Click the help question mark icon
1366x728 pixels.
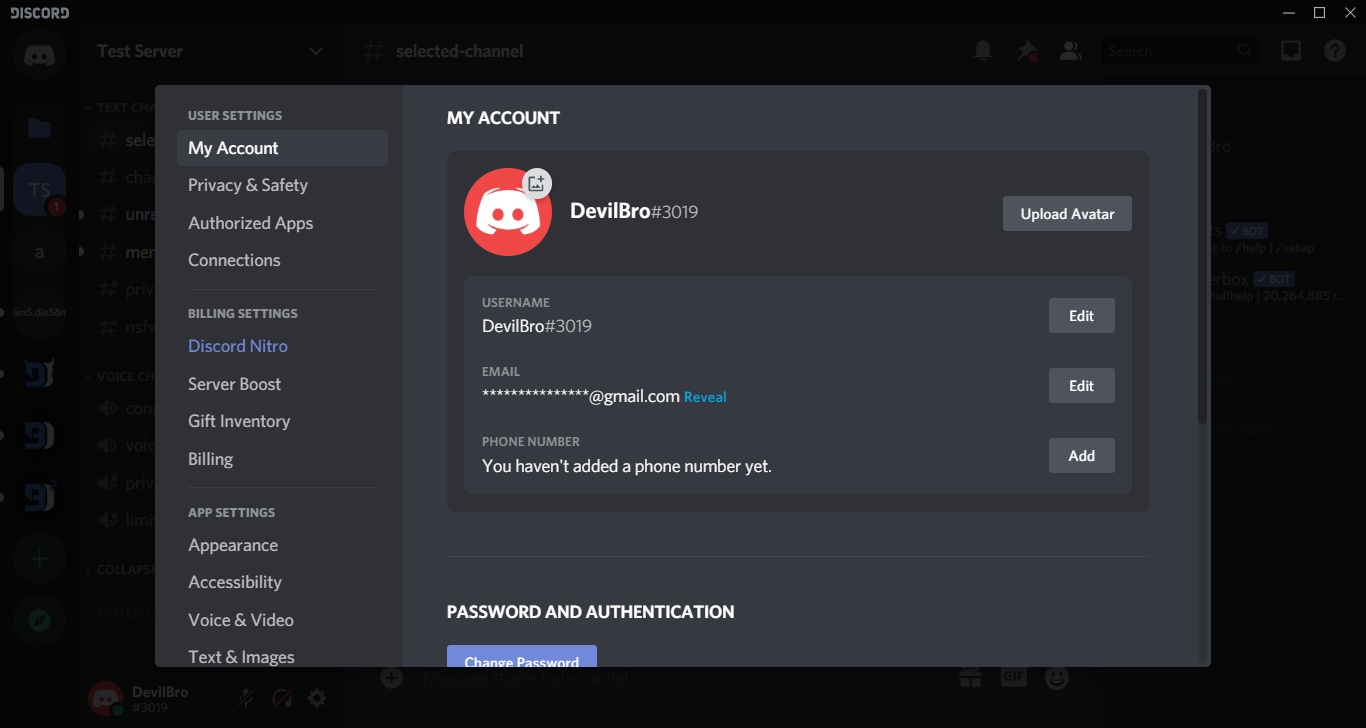point(1335,51)
